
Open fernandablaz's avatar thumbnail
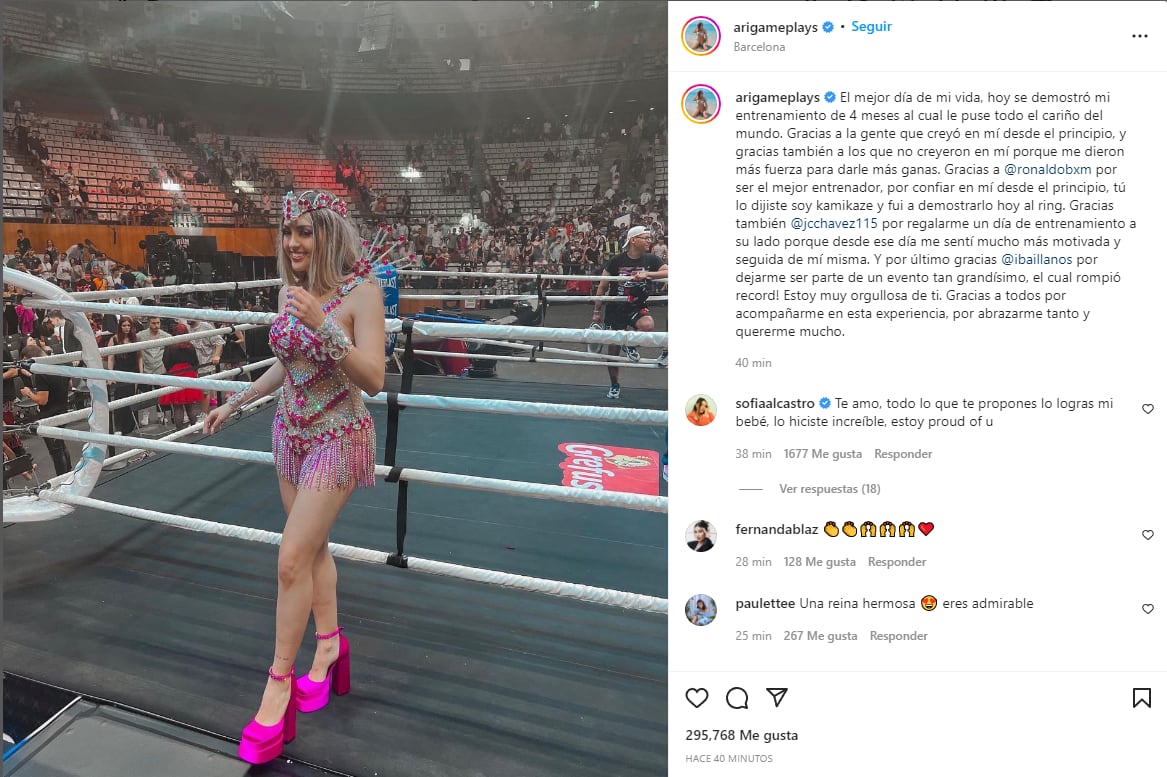700,536
